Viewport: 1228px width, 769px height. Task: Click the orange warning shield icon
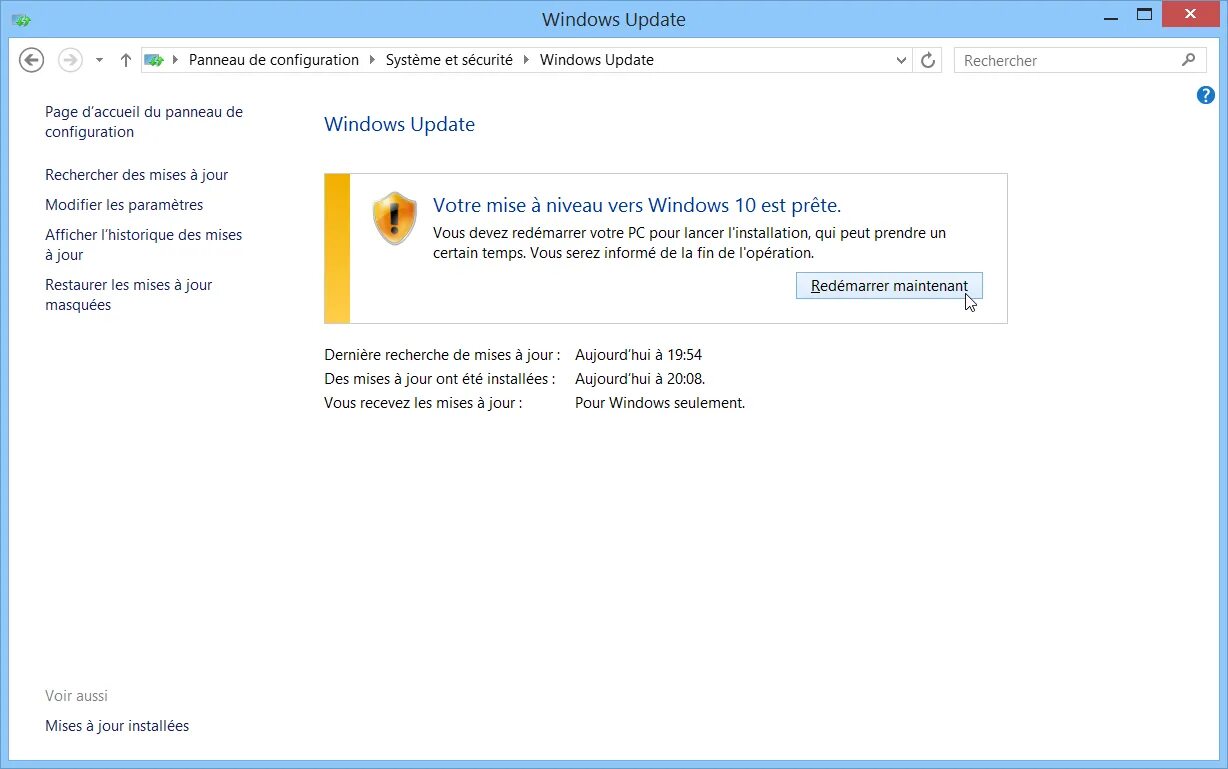coord(394,218)
